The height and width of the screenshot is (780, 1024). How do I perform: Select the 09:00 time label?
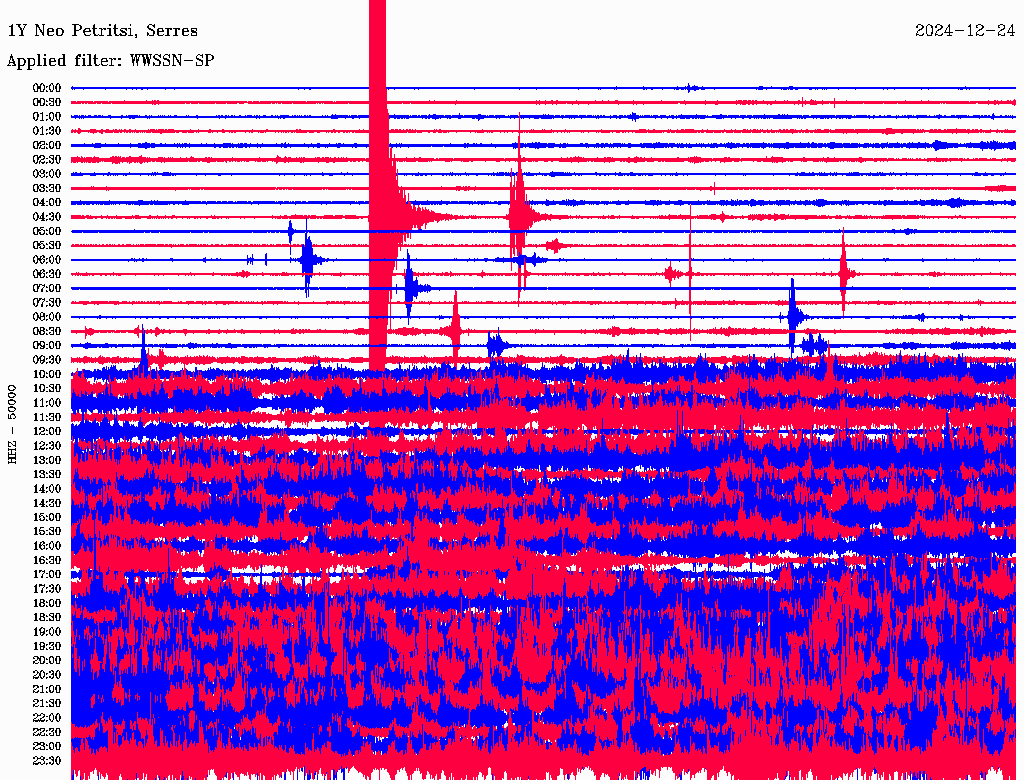47,346
